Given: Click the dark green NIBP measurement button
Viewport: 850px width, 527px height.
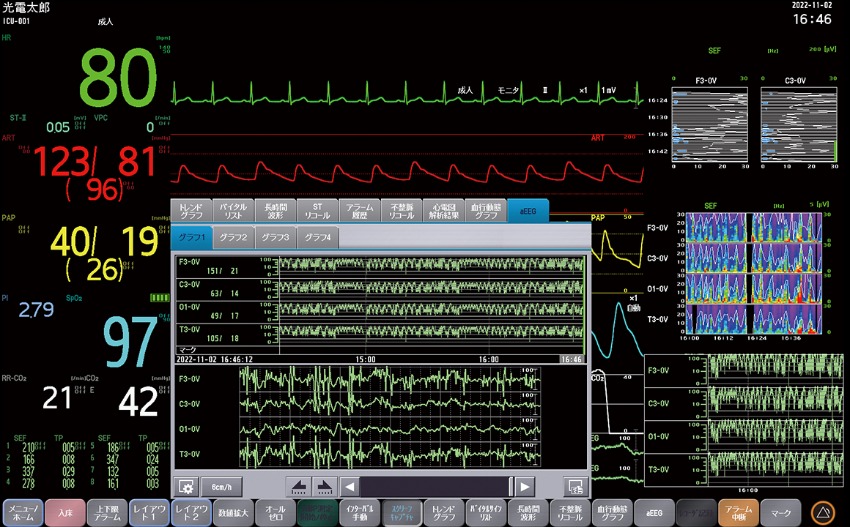Looking at the screenshot, I should (318, 512).
